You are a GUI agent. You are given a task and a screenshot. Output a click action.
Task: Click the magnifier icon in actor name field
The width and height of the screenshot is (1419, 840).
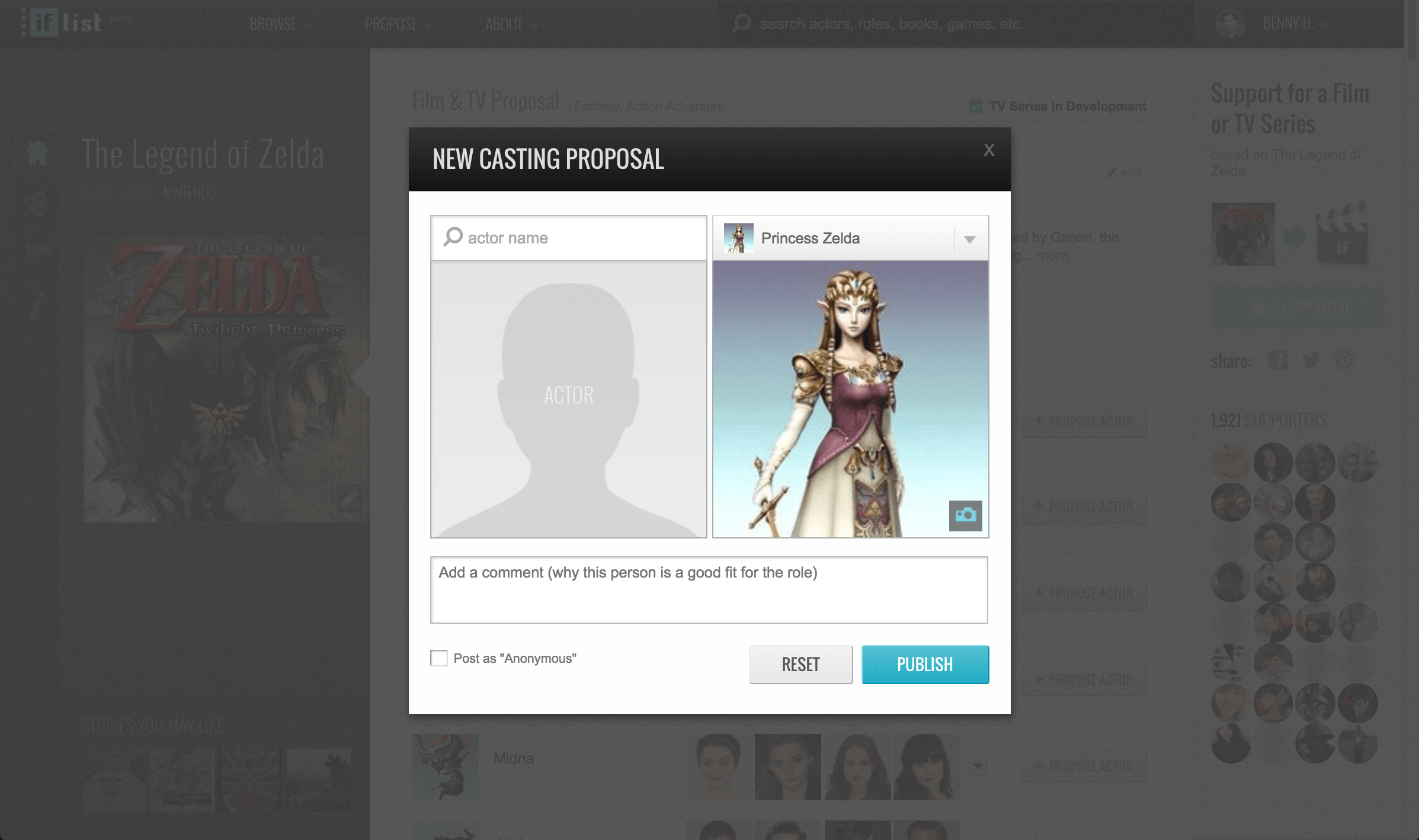pyautogui.click(x=453, y=237)
